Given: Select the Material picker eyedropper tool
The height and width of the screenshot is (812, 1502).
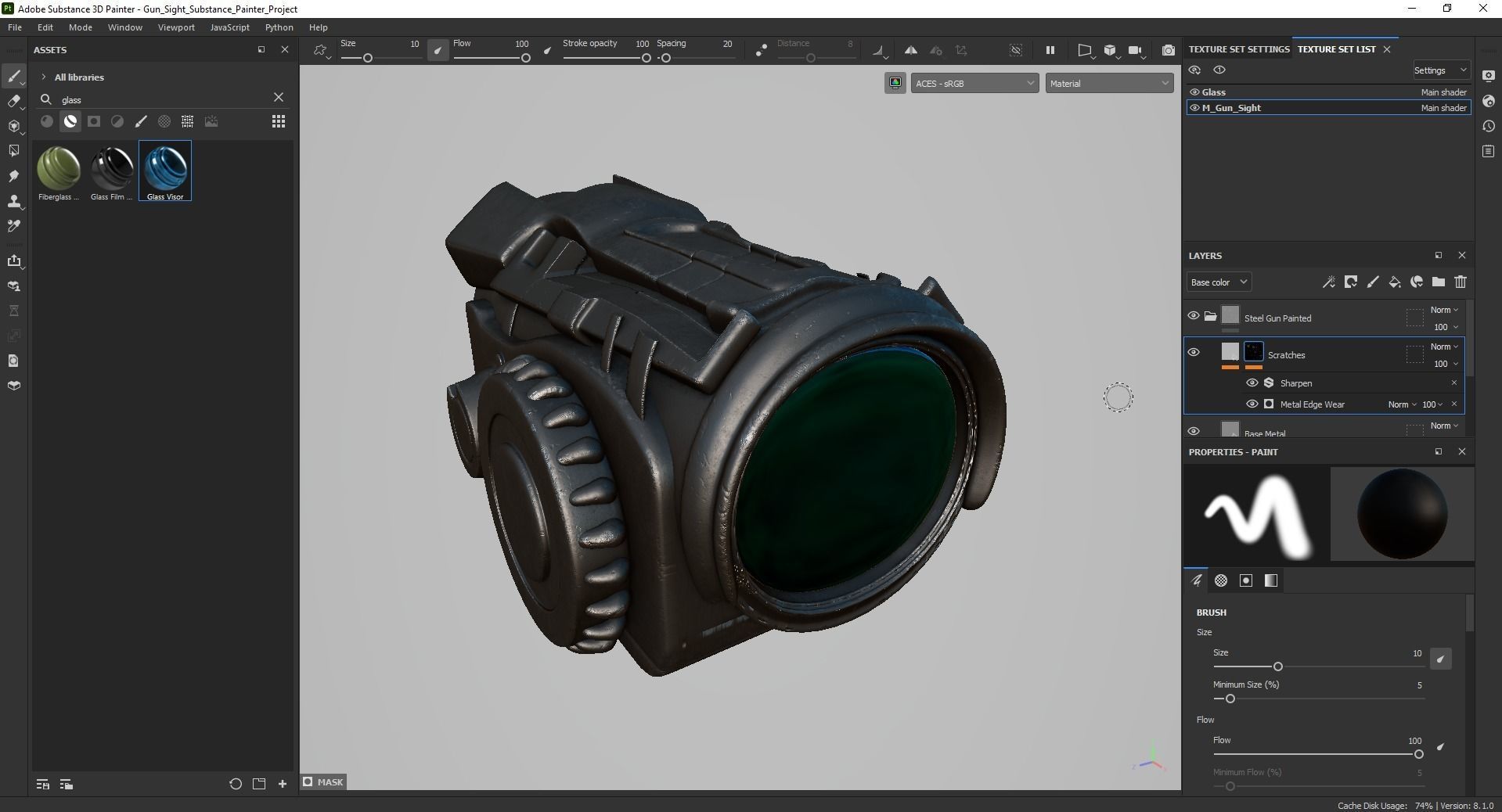Looking at the screenshot, I should click(13, 226).
